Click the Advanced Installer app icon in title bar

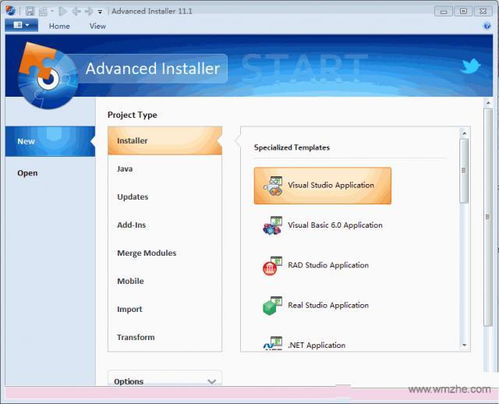(x=11, y=11)
